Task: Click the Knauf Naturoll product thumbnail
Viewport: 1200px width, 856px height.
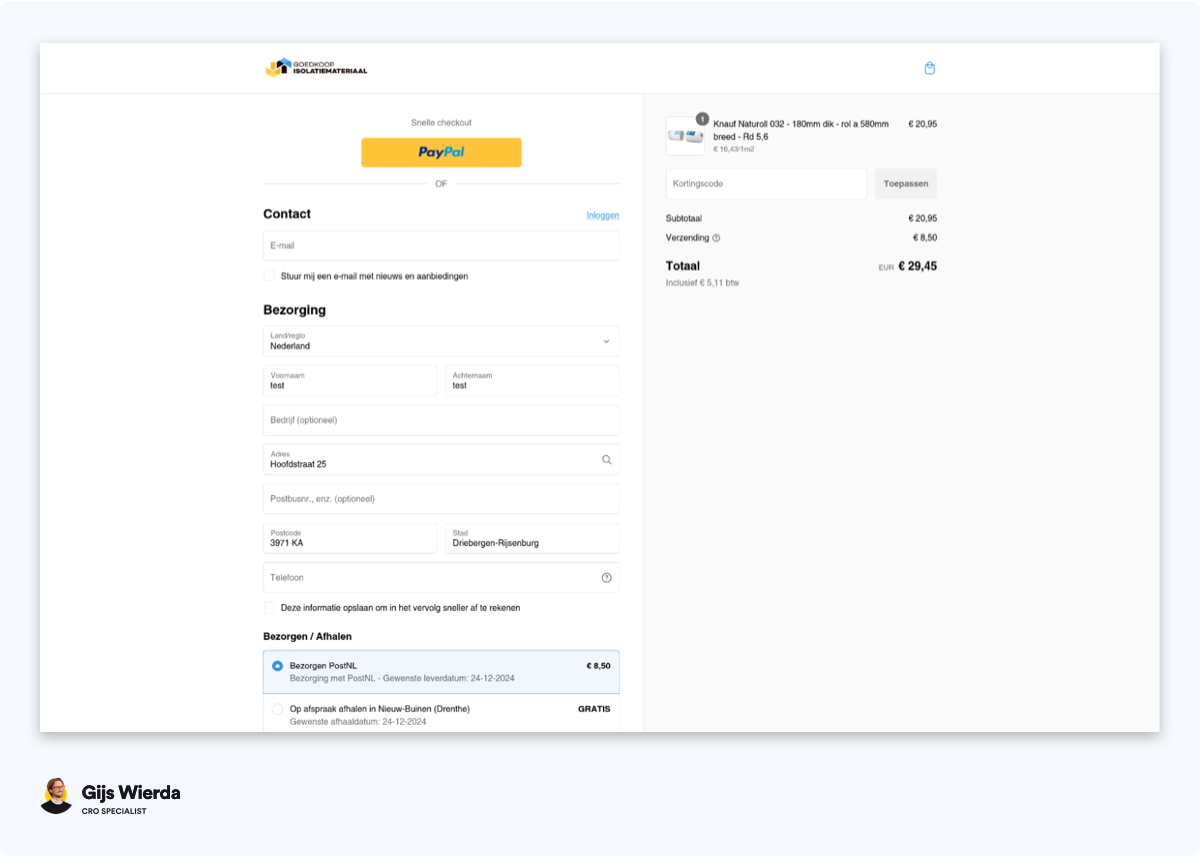Action: pyautogui.click(x=685, y=136)
